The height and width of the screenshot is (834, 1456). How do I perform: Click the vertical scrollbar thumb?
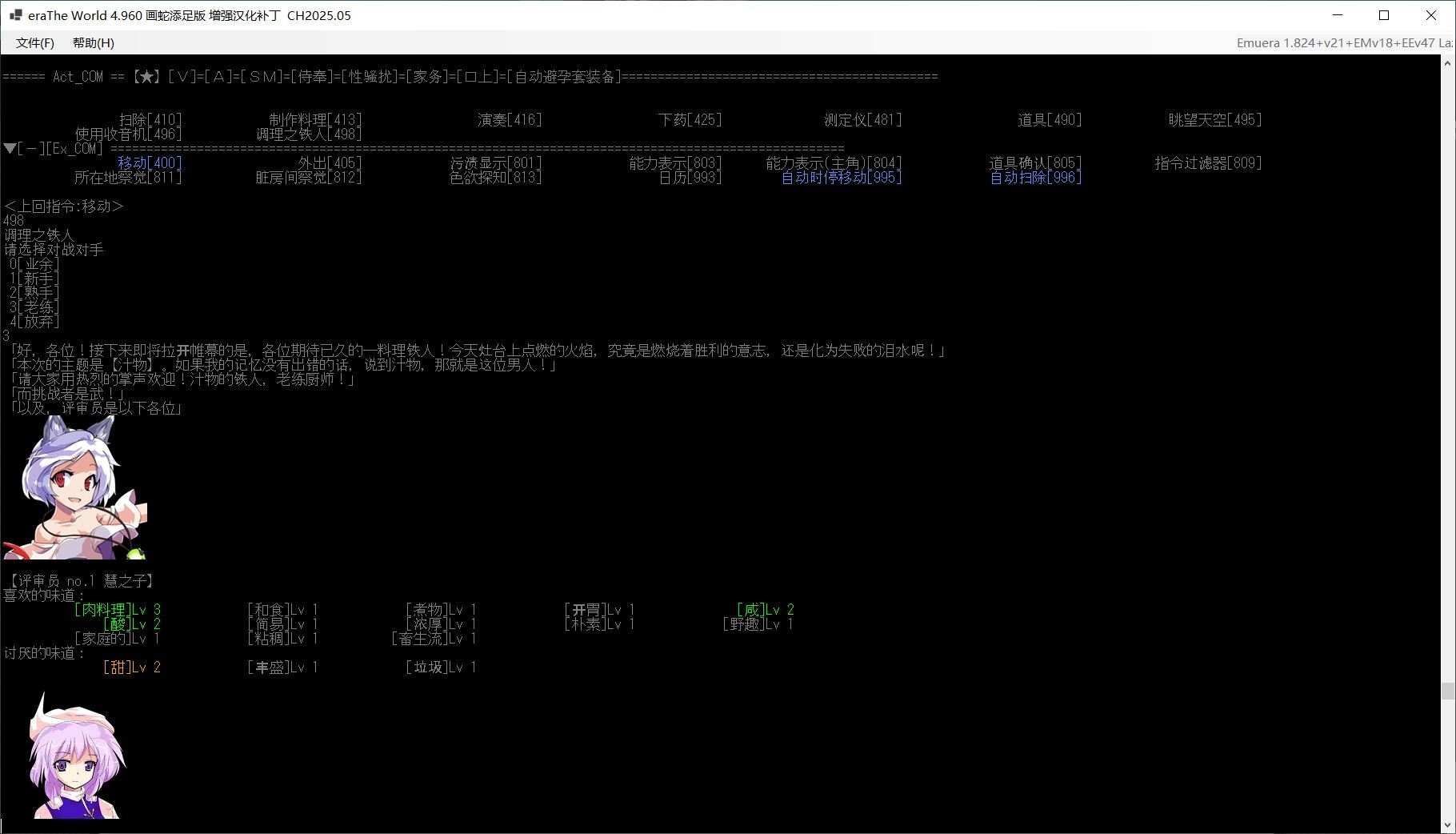[x=1448, y=692]
